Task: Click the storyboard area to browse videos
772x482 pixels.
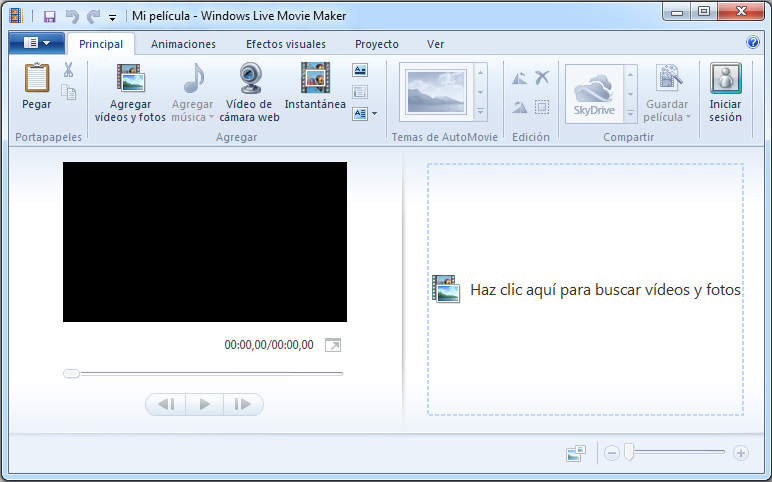Action: tap(586, 290)
